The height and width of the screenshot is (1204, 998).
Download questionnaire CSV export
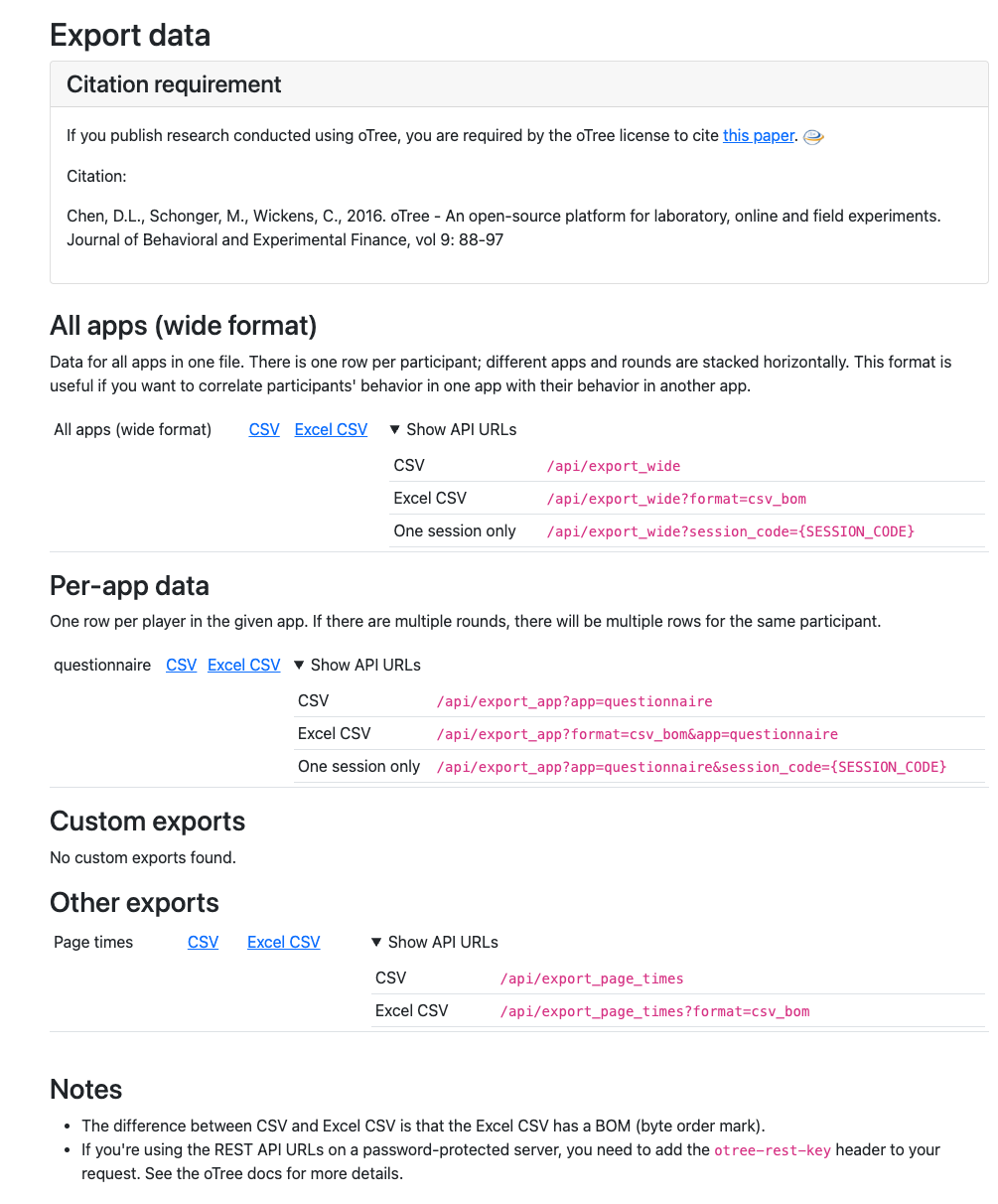pyautogui.click(x=182, y=666)
